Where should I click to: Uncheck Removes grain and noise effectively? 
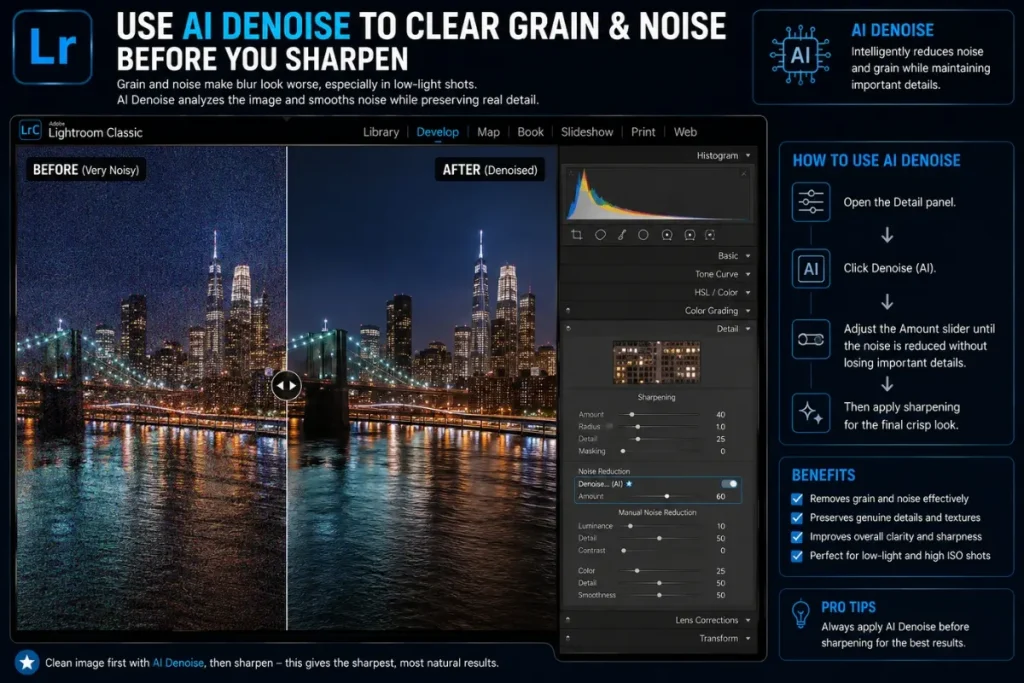[797, 499]
